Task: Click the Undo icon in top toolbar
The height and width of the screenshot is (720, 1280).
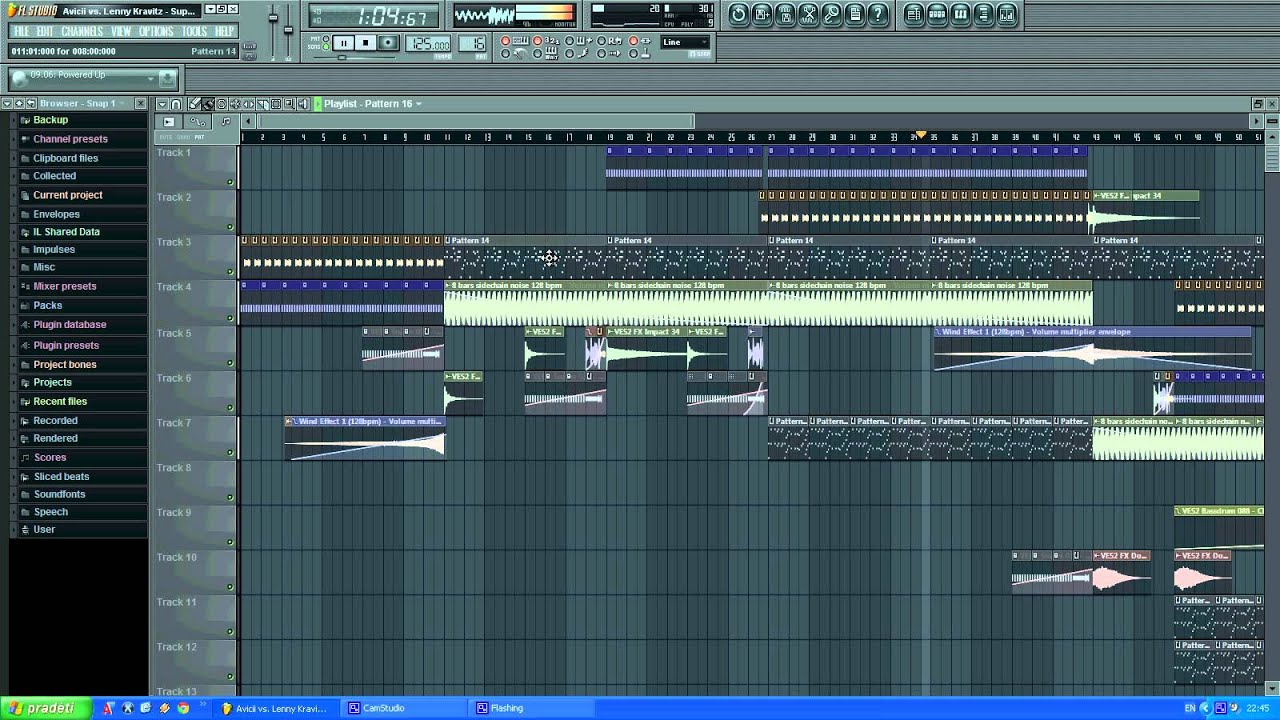Action: click(x=739, y=14)
